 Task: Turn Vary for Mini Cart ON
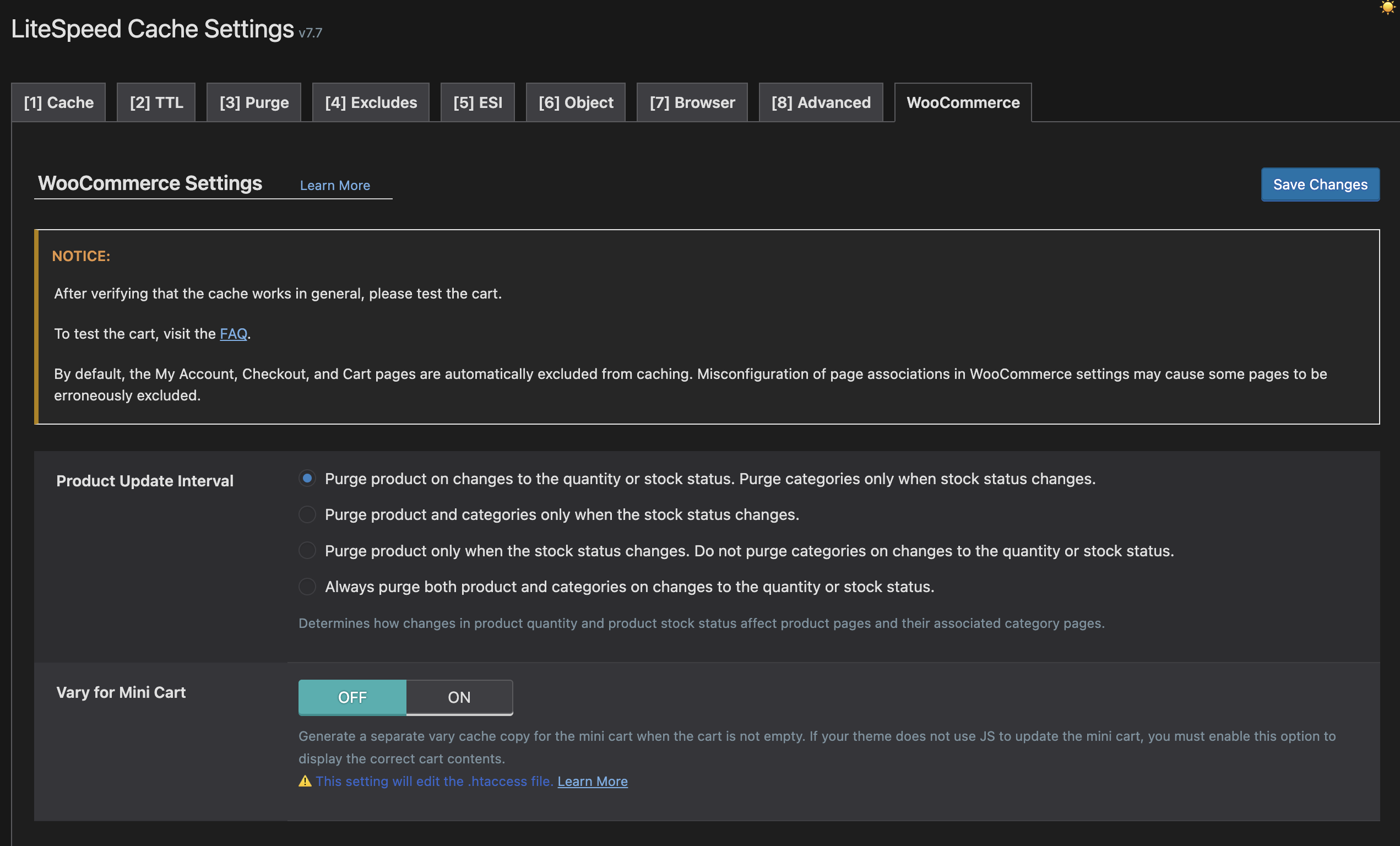point(459,697)
